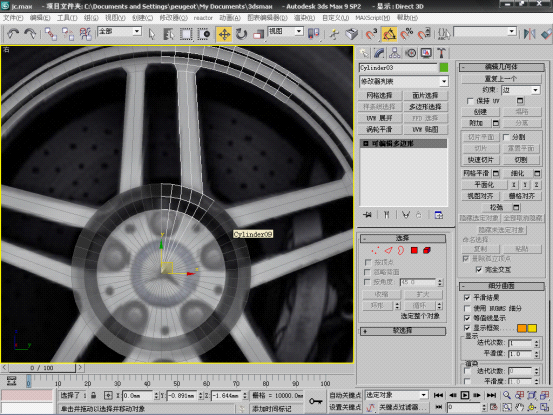Click the 网格选择 button

tap(379, 96)
